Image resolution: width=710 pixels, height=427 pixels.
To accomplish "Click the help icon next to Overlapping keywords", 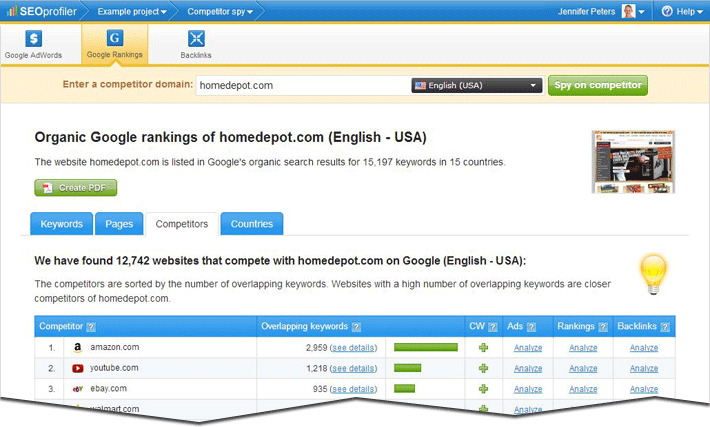I will point(356,327).
